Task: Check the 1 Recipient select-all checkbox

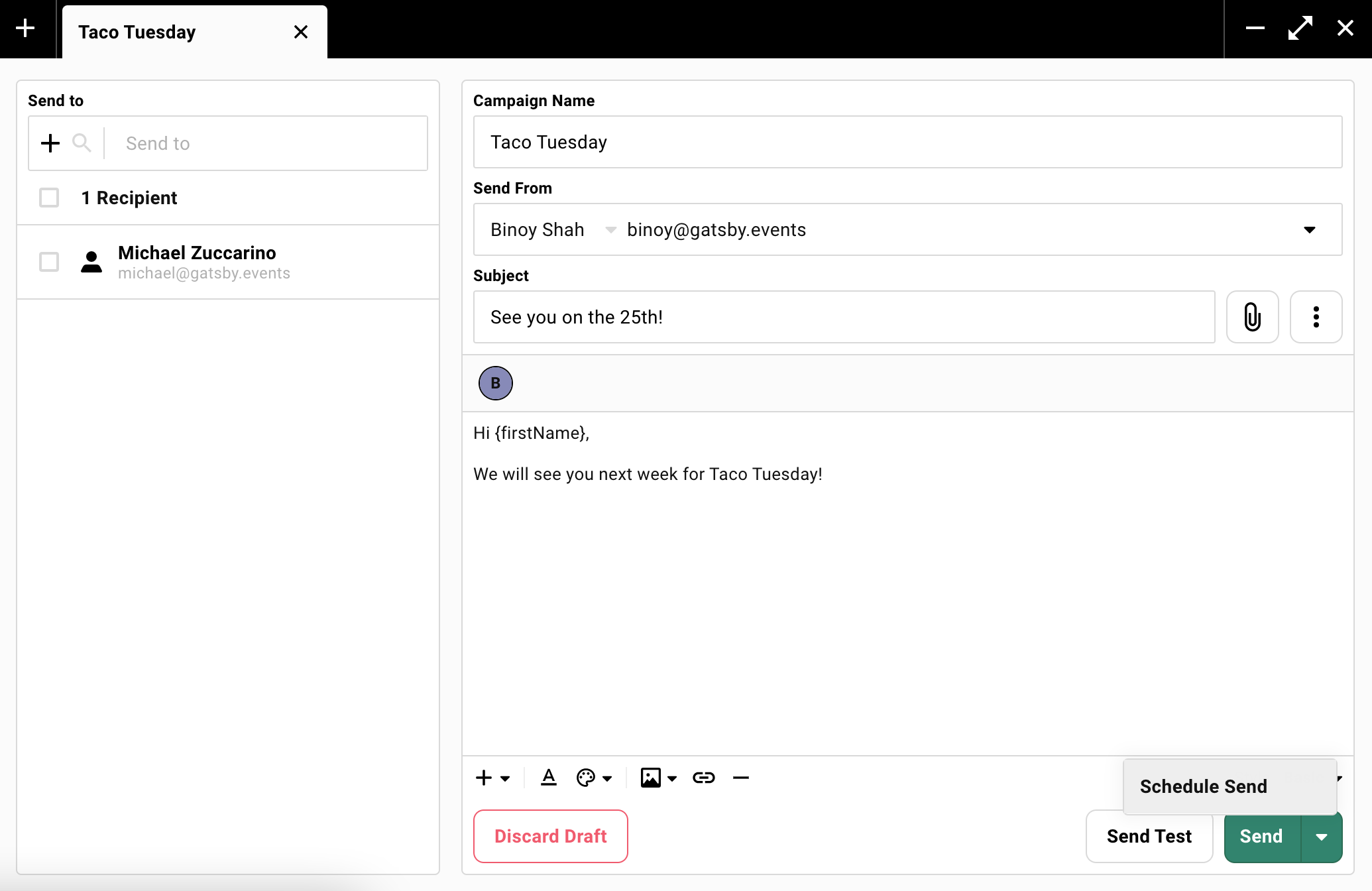Action: (49, 198)
